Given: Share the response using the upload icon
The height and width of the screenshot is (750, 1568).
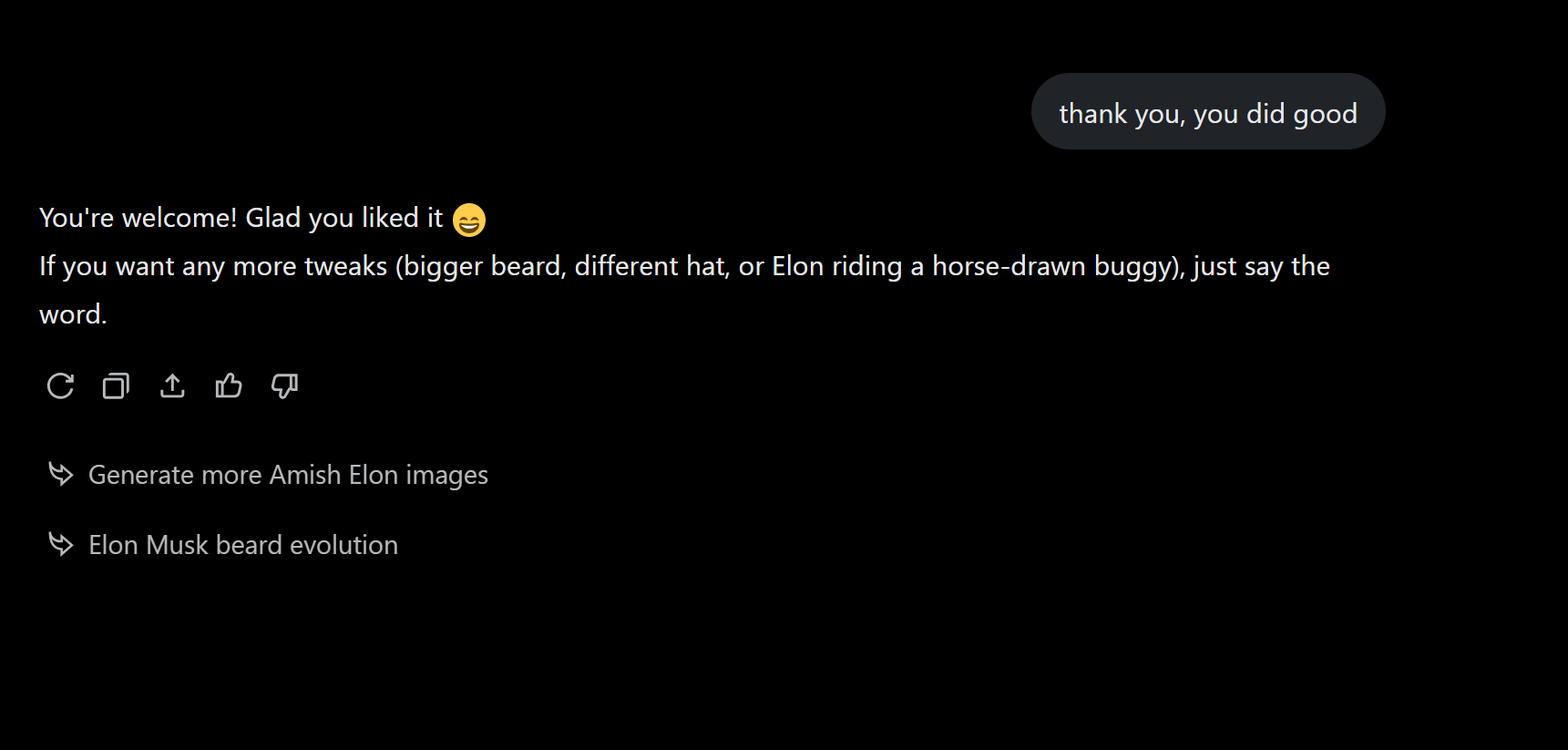Looking at the screenshot, I should [172, 386].
